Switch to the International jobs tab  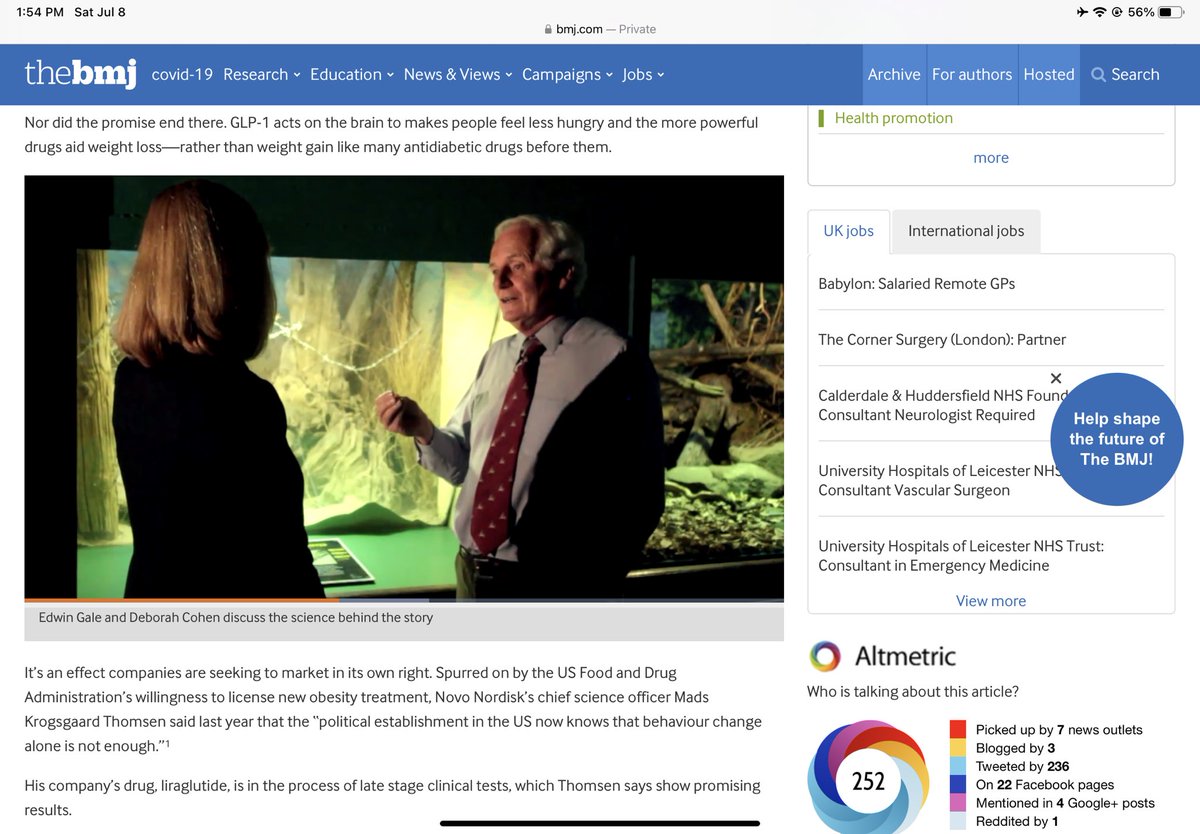coord(965,231)
